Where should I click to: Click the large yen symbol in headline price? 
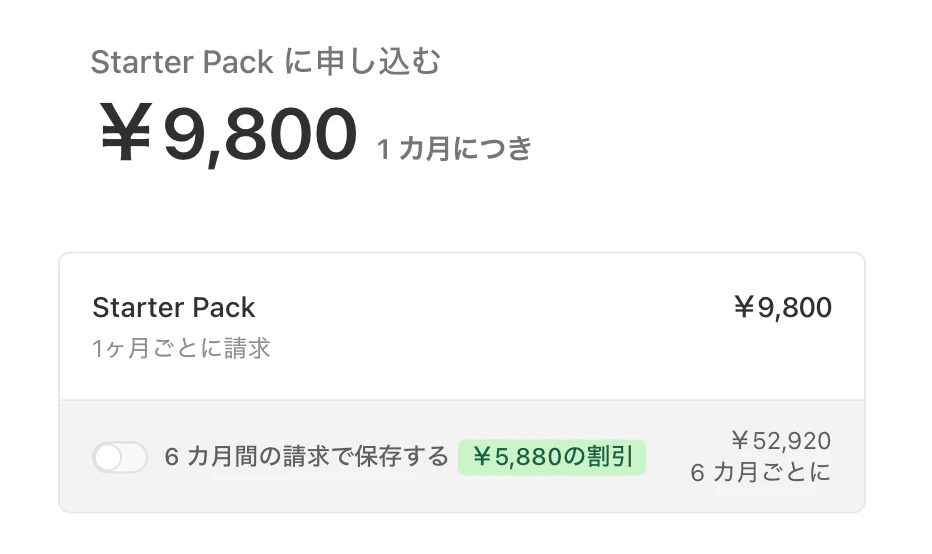tap(125, 132)
